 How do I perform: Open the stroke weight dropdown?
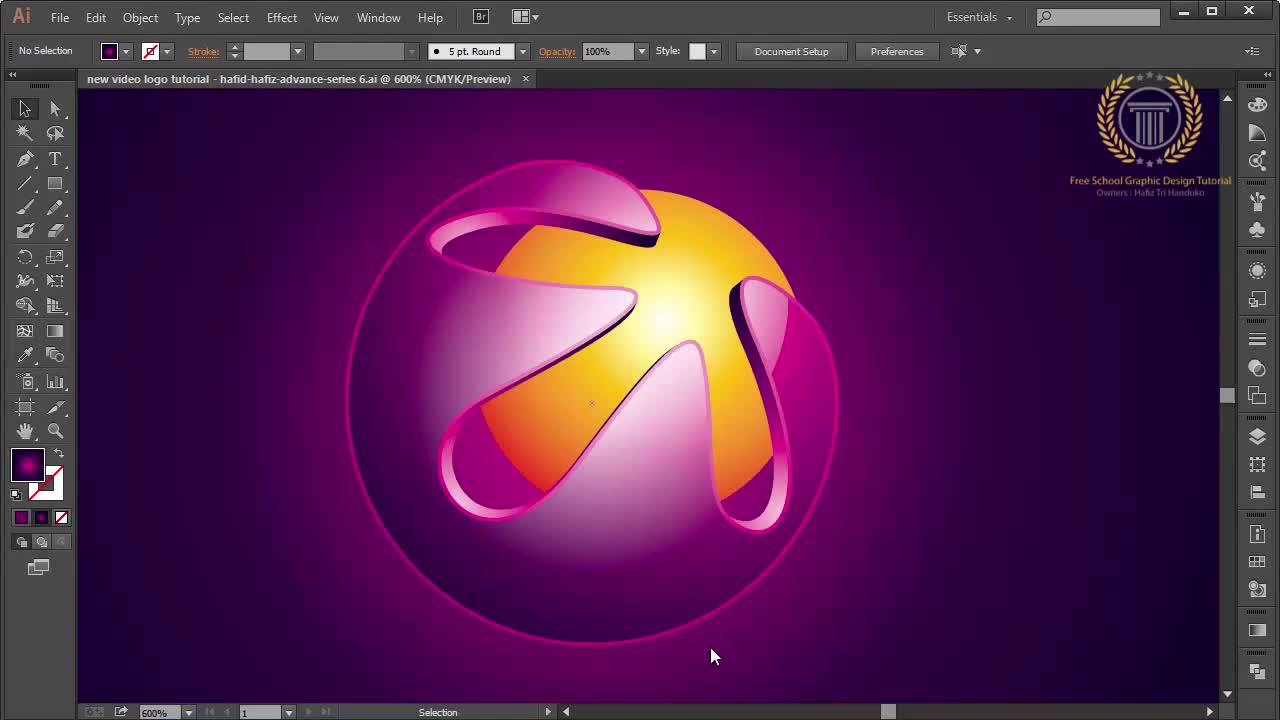pyautogui.click(x=297, y=52)
